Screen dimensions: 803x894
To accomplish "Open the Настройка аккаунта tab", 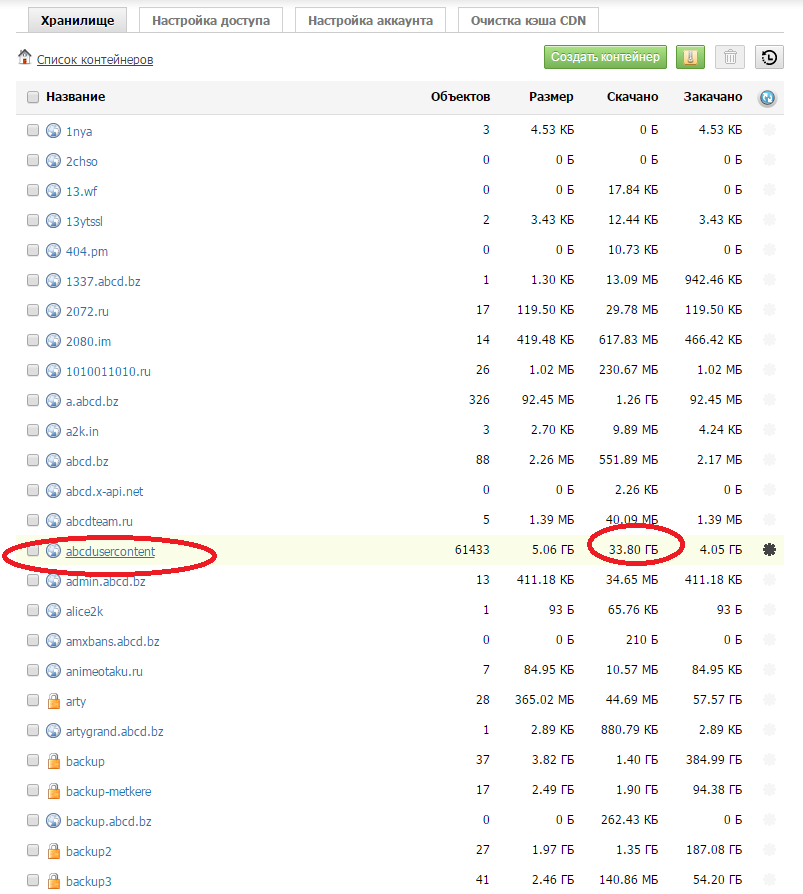I will [x=370, y=20].
